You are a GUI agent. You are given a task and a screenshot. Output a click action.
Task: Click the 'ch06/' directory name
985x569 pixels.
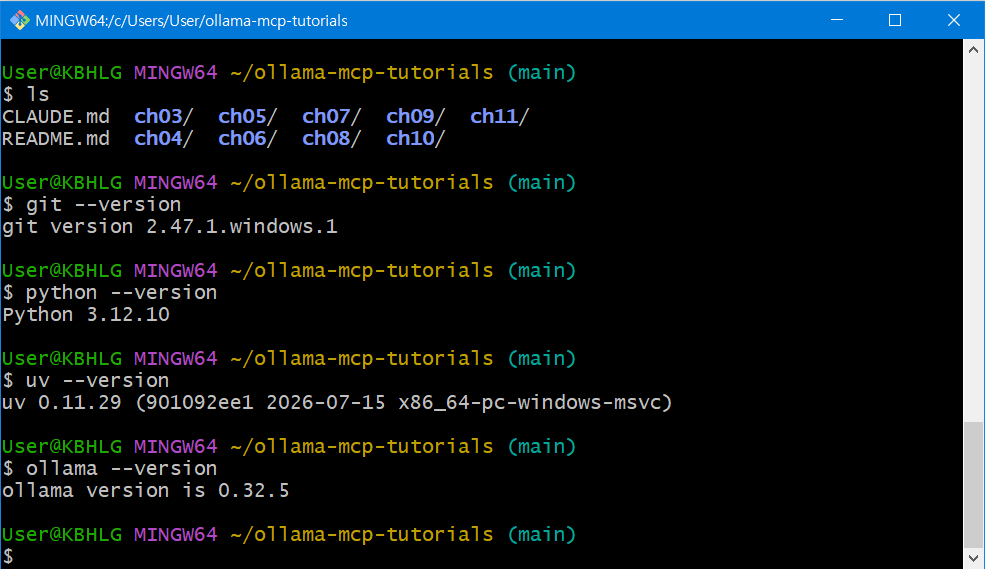tap(248, 138)
